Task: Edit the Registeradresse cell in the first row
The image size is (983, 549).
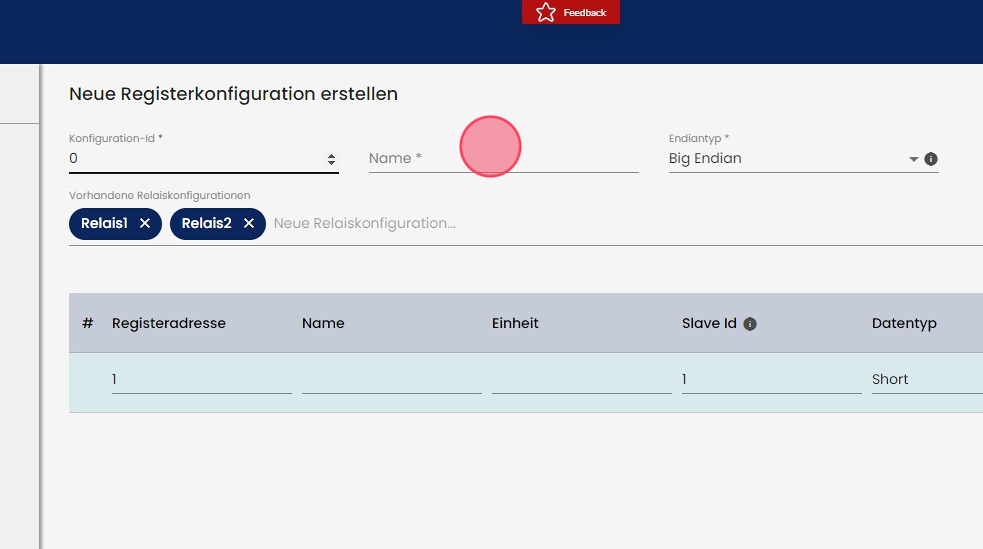Action: [201, 380]
